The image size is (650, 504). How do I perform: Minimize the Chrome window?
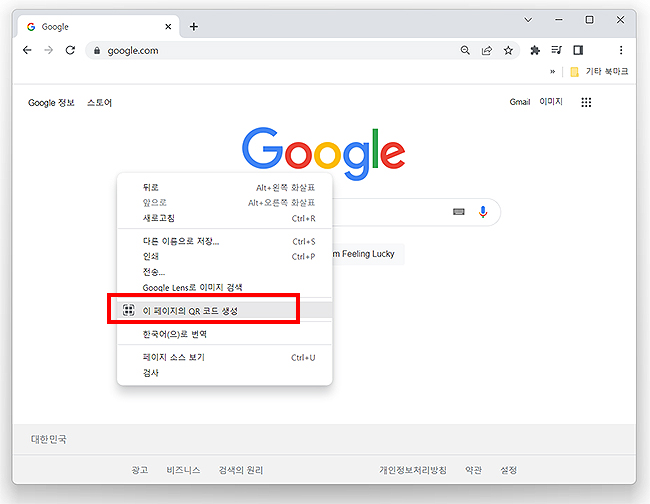click(x=559, y=19)
